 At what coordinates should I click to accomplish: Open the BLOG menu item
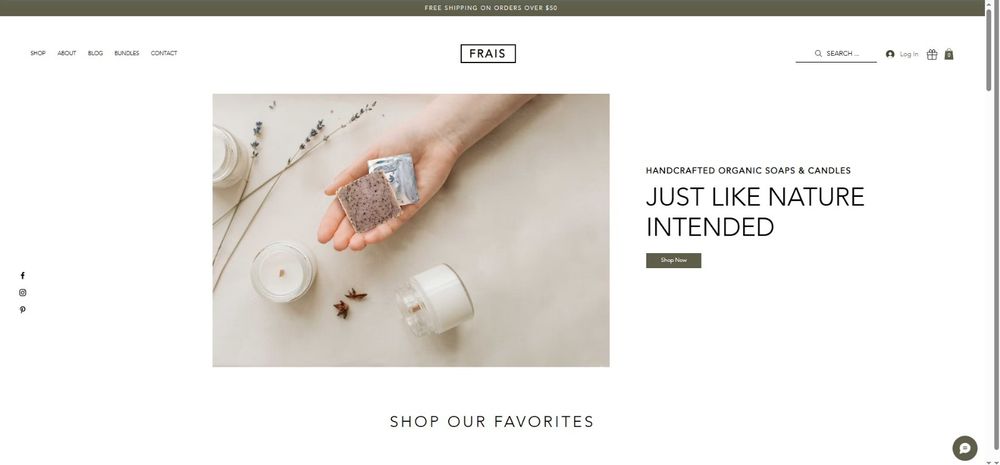[96, 54]
